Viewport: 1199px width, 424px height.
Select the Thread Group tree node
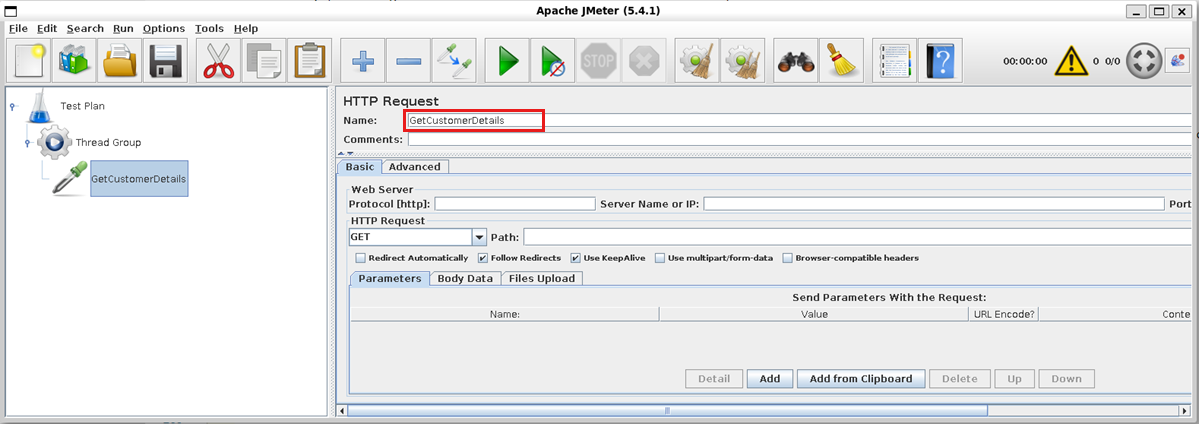coord(89,142)
